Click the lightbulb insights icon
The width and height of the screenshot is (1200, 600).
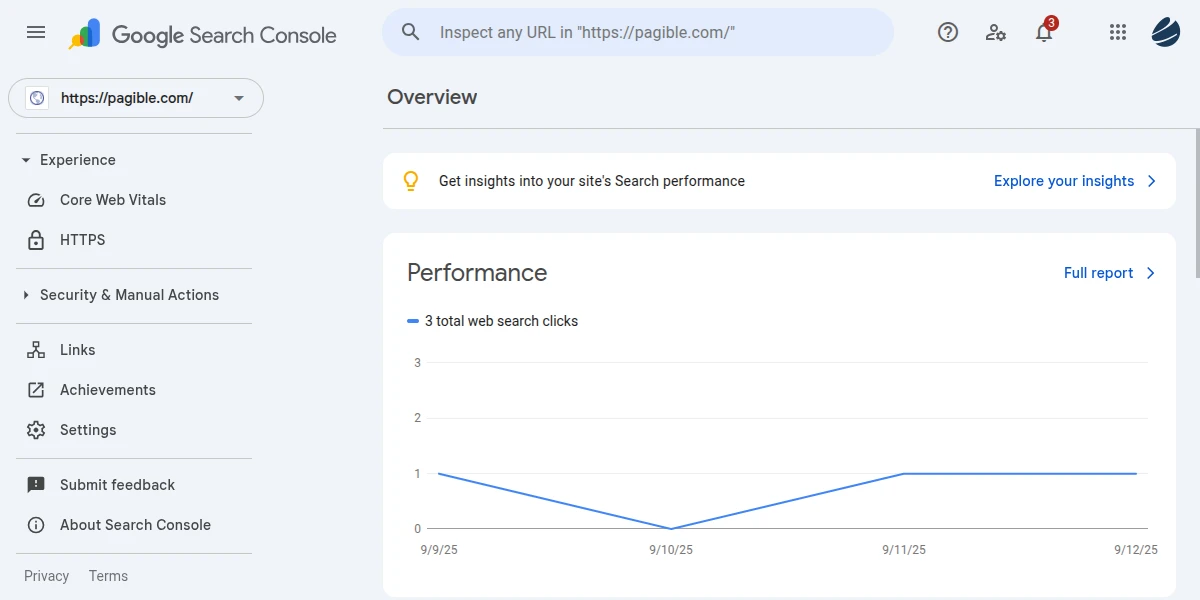[410, 181]
